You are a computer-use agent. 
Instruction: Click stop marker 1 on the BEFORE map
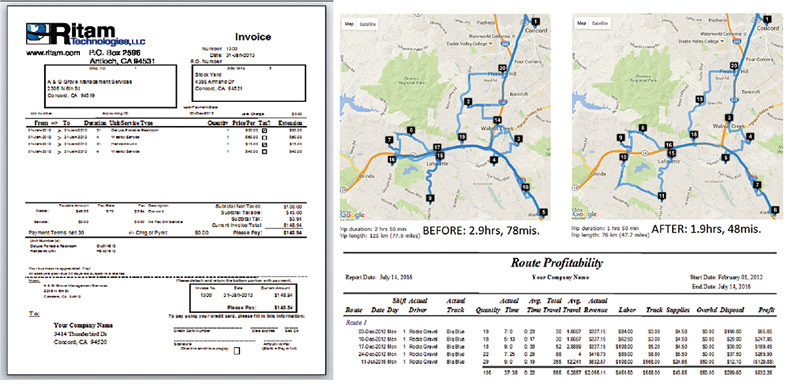point(535,21)
